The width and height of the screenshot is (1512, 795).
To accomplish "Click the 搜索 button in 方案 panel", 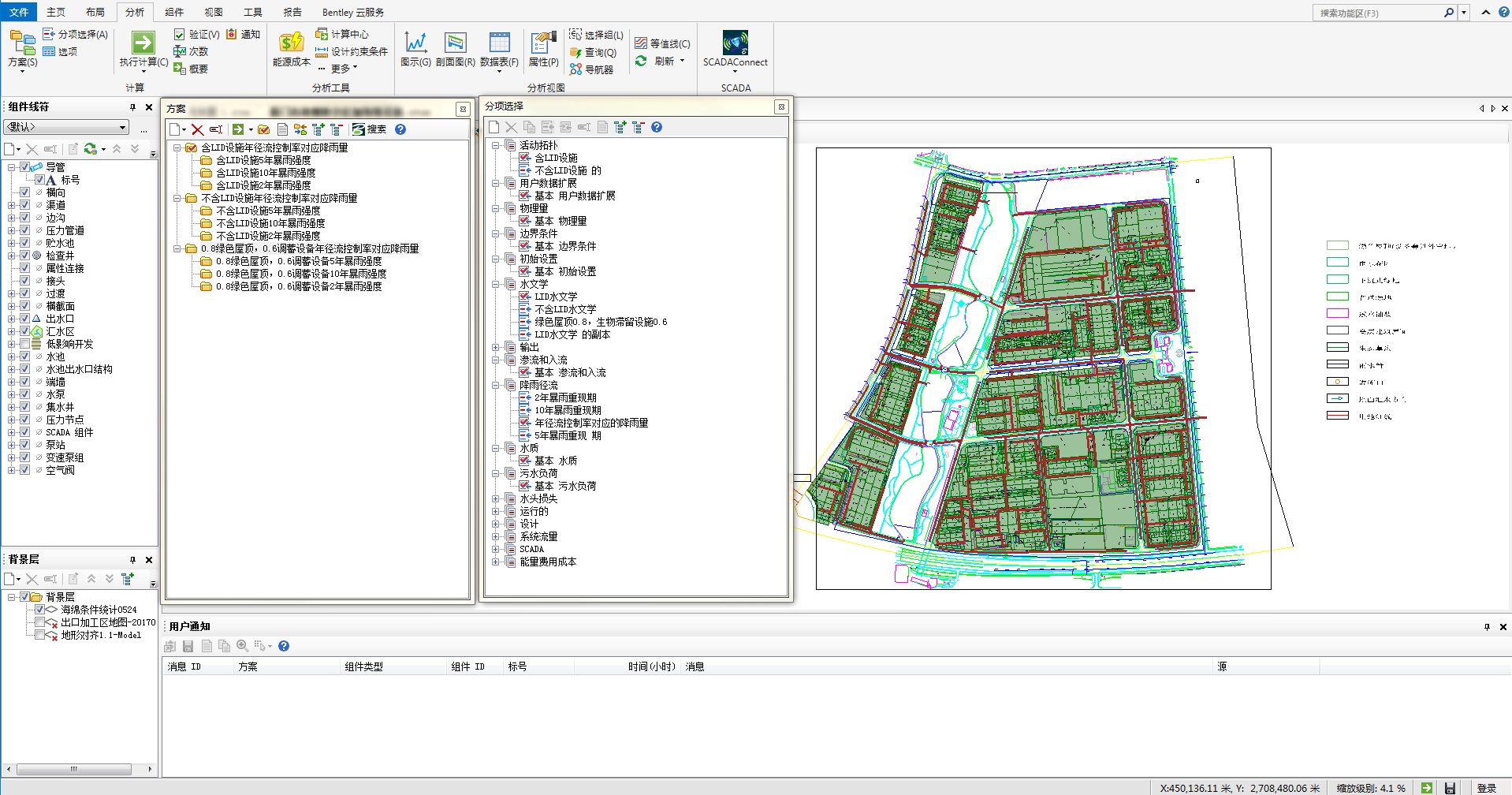I will 370,129.
